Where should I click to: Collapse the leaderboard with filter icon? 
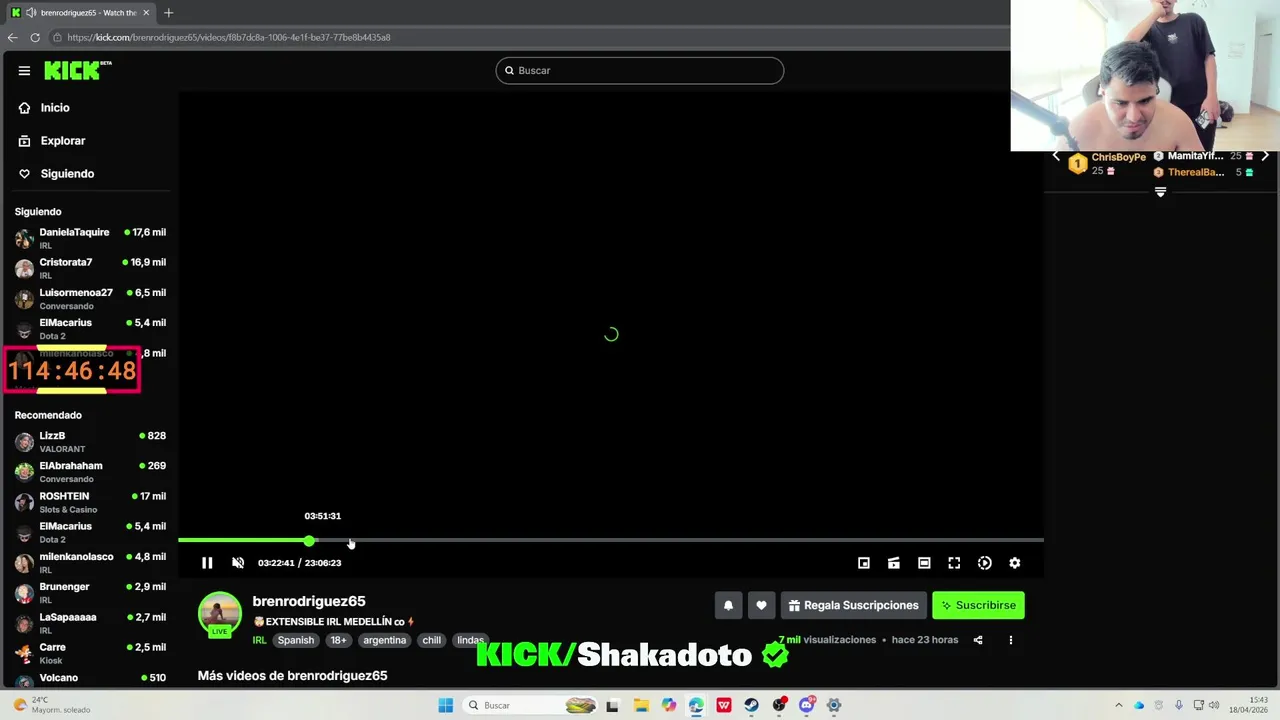coord(1160,192)
